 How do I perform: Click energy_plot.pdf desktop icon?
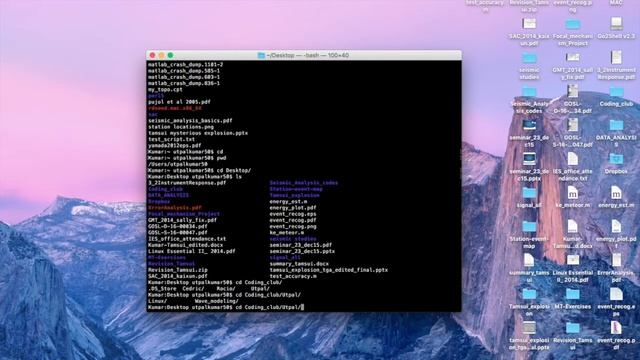pyautogui.click(x=616, y=226)
